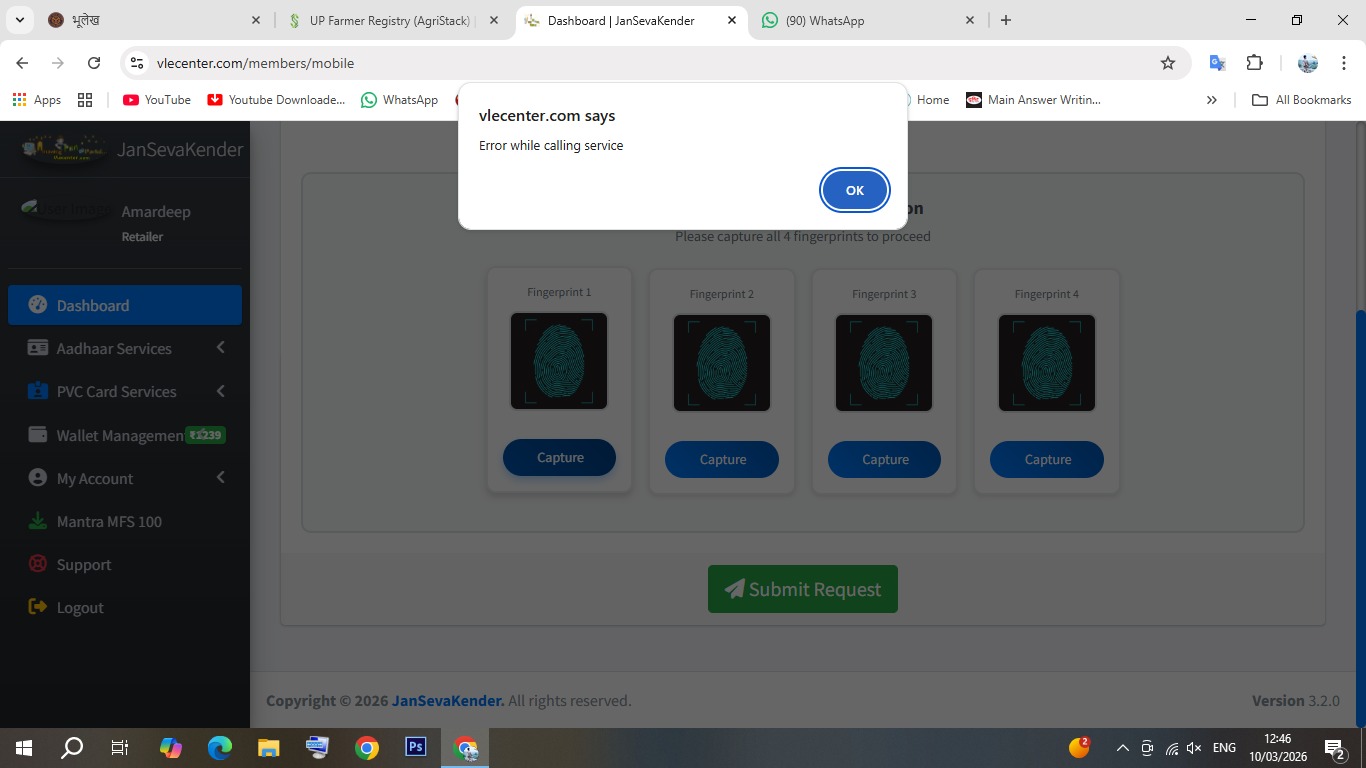Switch to the UP Farmer Registry tab

click(390, 20)
